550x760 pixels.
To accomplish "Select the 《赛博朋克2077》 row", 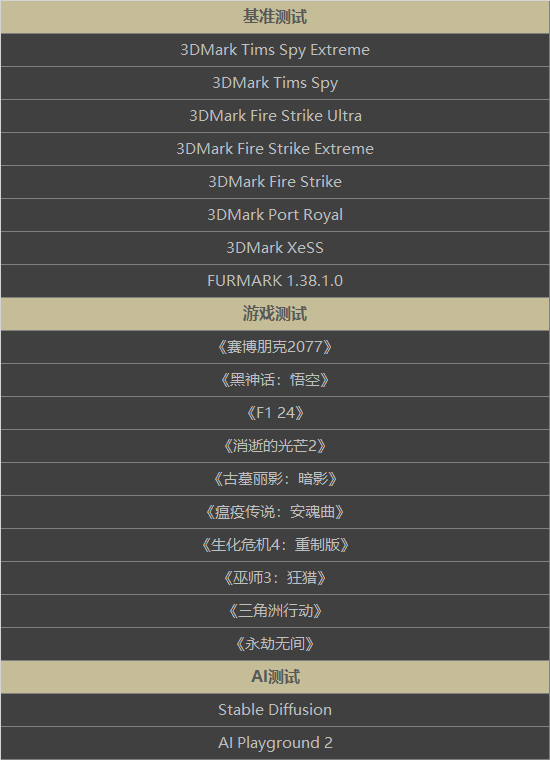I will (x=275, y=347).
